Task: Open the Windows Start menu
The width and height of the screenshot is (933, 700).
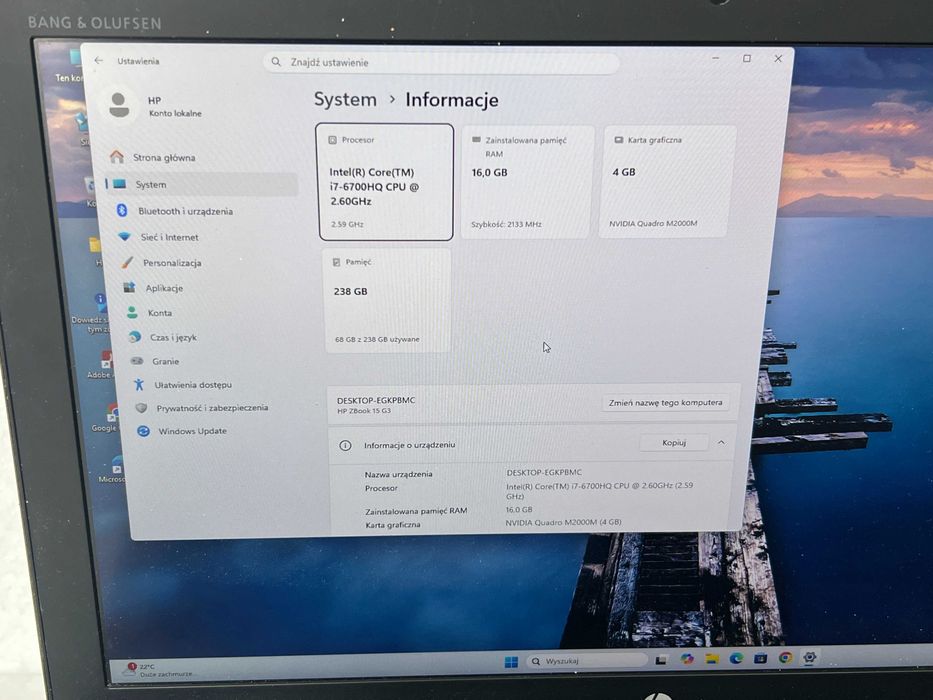Action: coord(511,662)
